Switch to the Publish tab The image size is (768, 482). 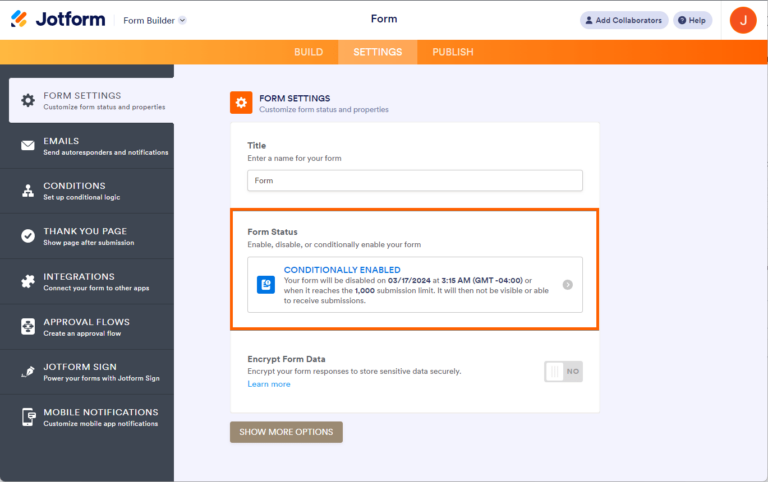[453, 52]
